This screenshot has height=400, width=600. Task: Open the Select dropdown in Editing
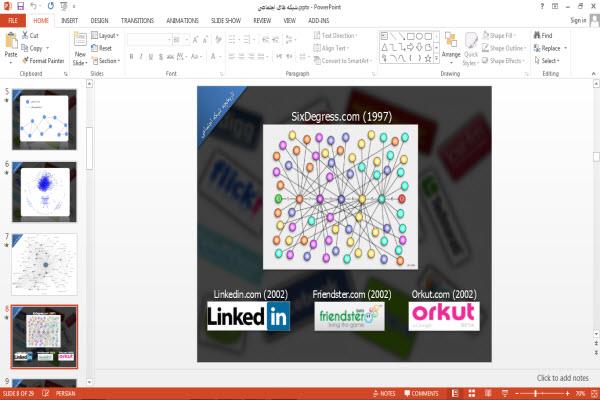pyautogui.click(x=547, y=60)
